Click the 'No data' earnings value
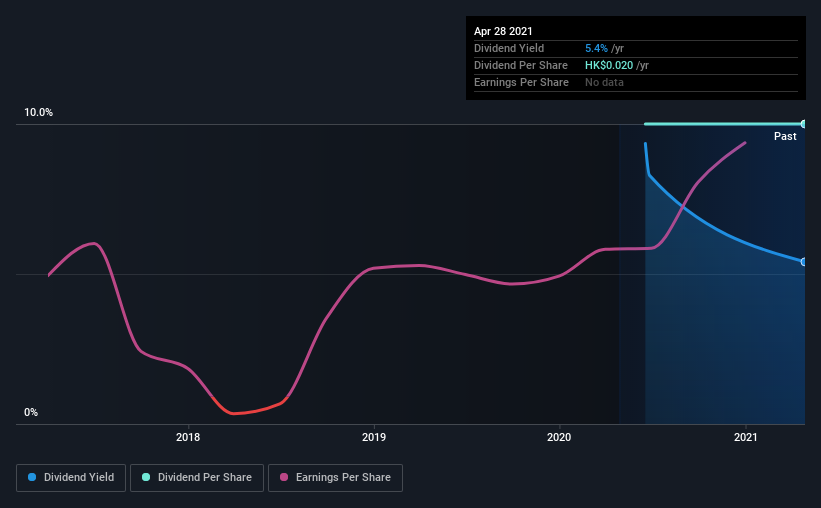Screen dimensions: 821x508 click(x=604, y=82)
